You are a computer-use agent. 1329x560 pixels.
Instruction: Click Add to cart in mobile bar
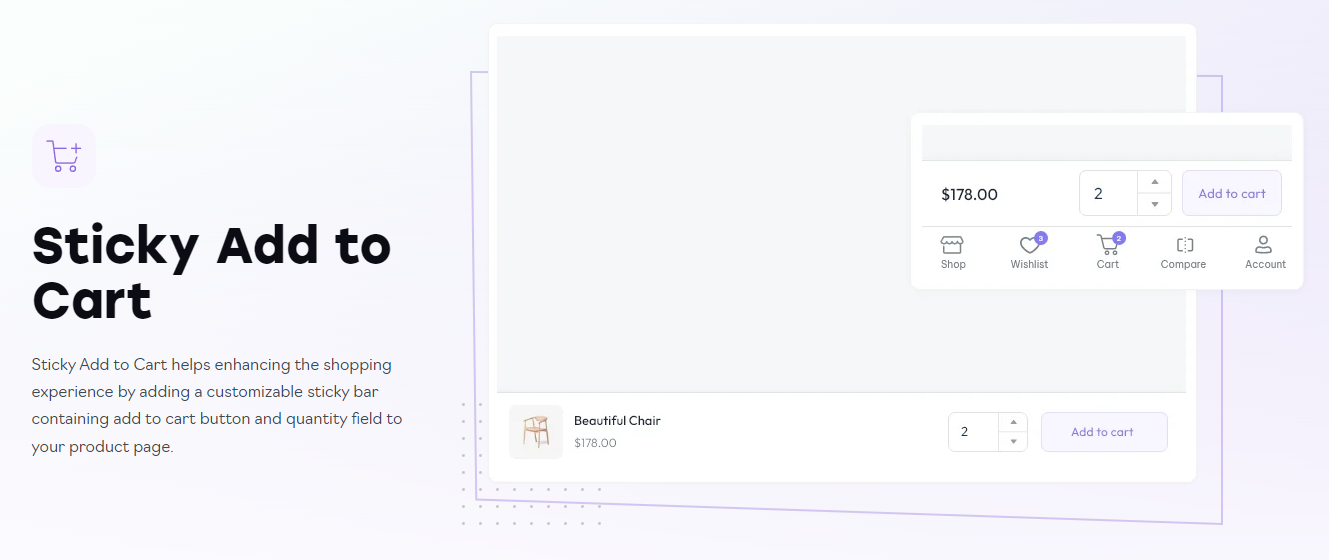pos(1231,193)
